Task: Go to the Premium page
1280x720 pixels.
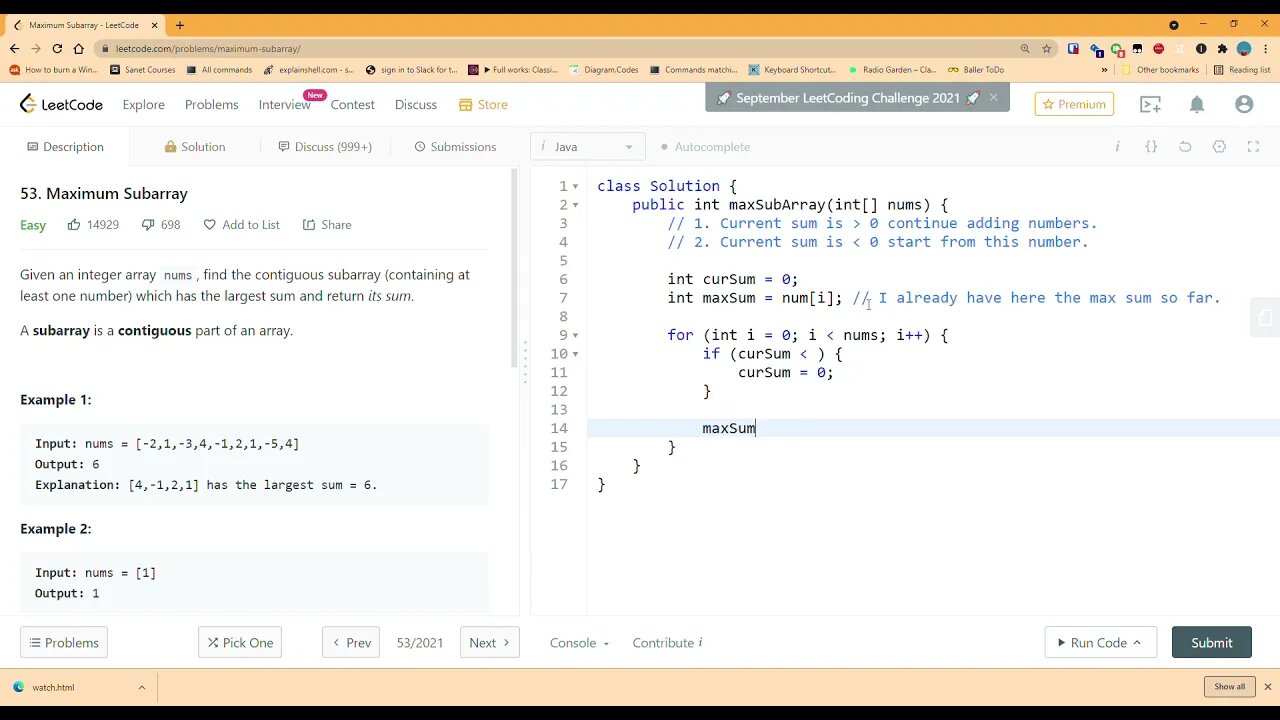Action: click(x=1074, y=104)
